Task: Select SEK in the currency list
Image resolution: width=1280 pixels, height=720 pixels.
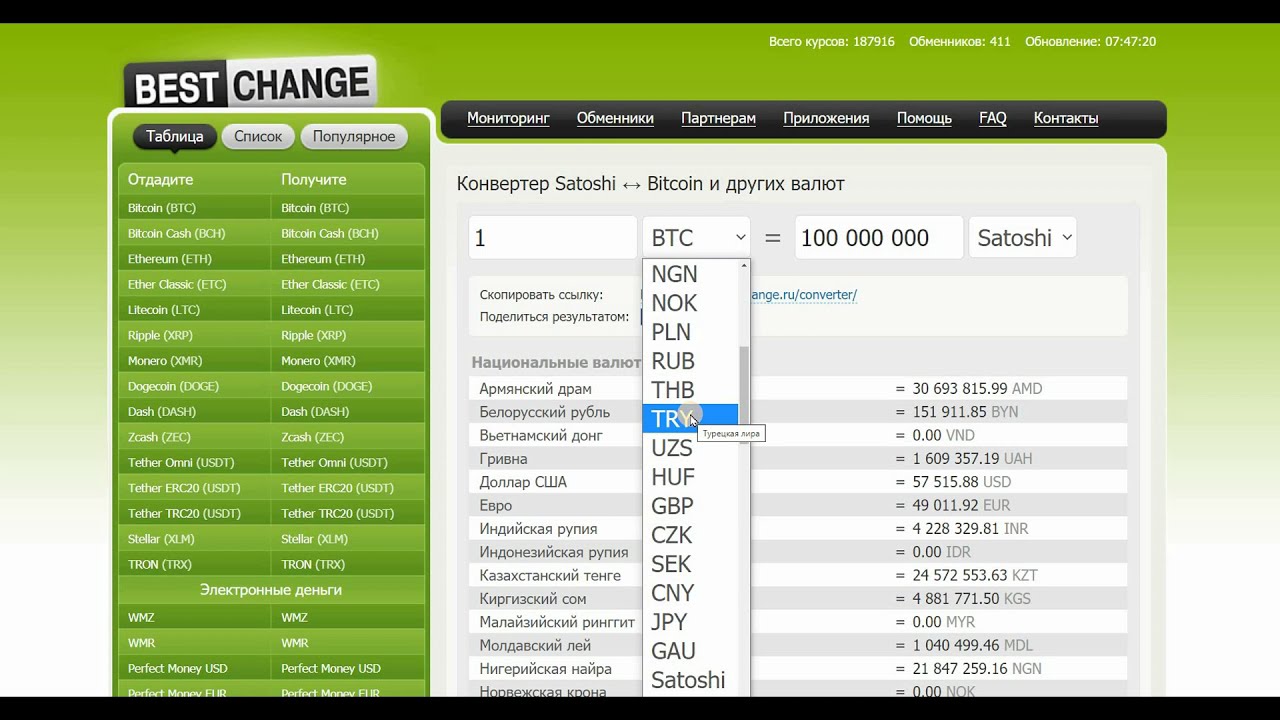Action: [x=690, y=564]
